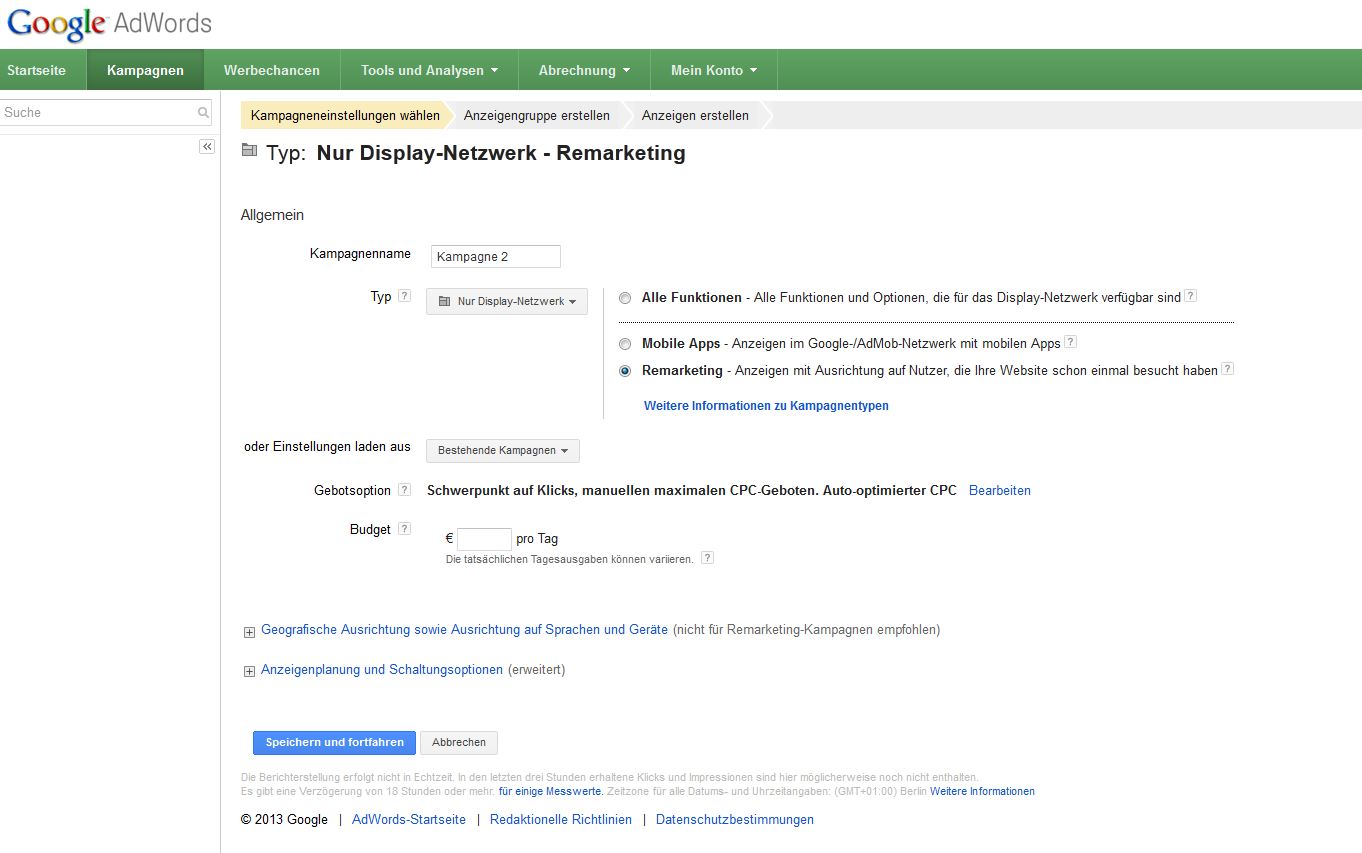Open the Nur Display-Netzwerk type dropdown
This screenshot has height=853, width=1362.
point(507,301)
